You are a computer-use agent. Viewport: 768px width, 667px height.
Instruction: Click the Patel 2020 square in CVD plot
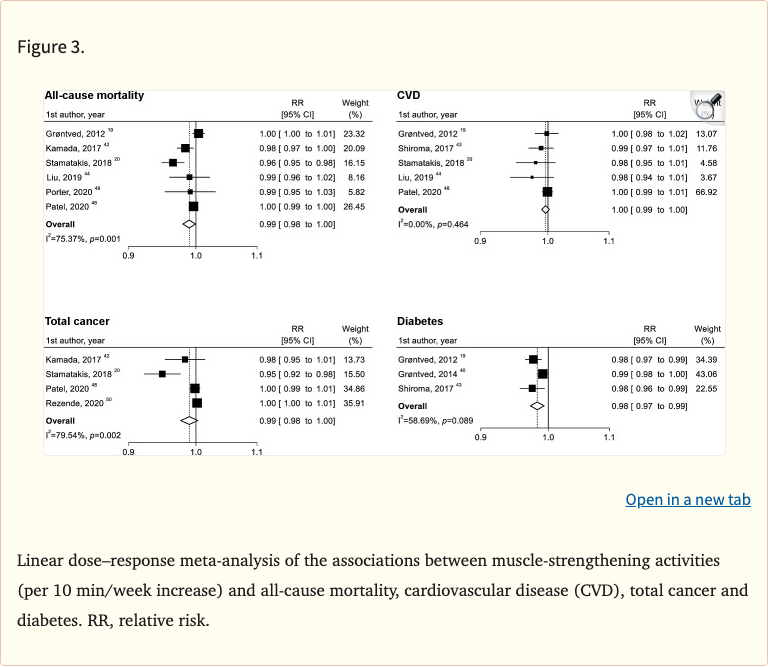pyautogui.click(x=547, y=191)
